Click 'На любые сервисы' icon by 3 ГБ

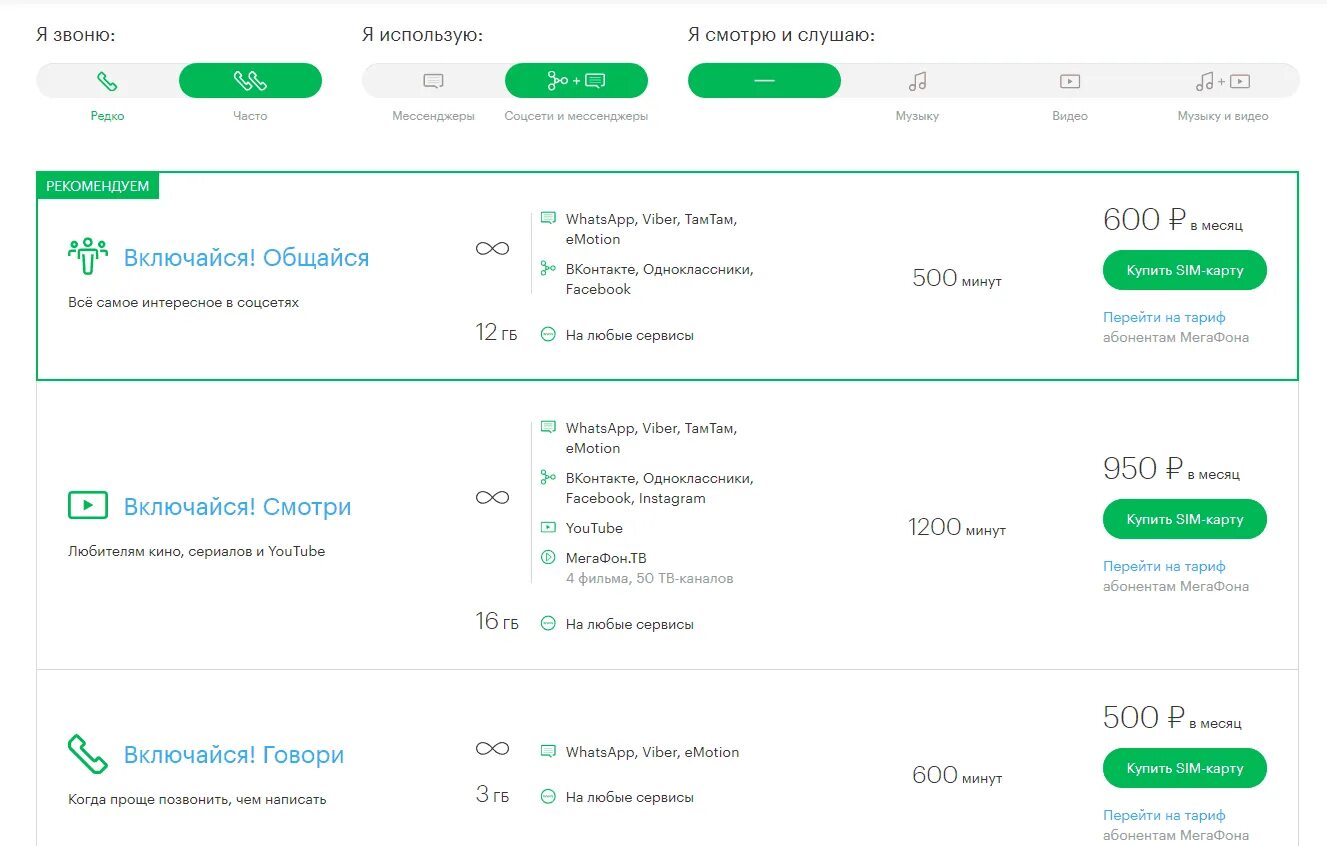[548, 797]
